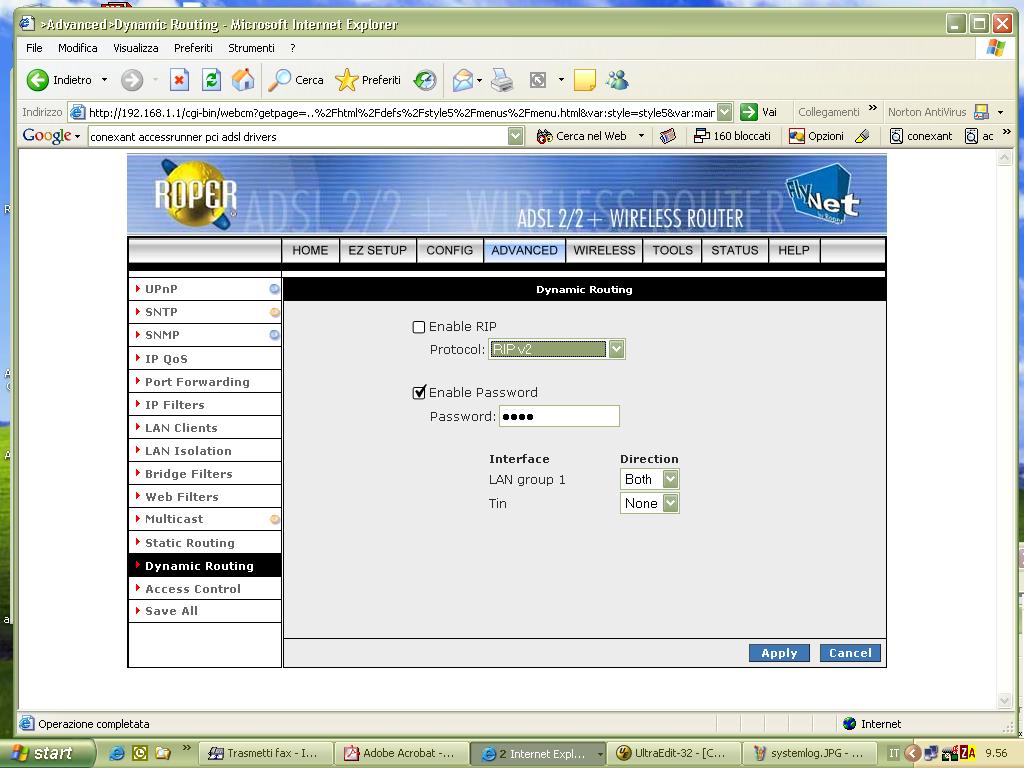
Task: Click the Windows Start button
Action: [x=47, y=753]
